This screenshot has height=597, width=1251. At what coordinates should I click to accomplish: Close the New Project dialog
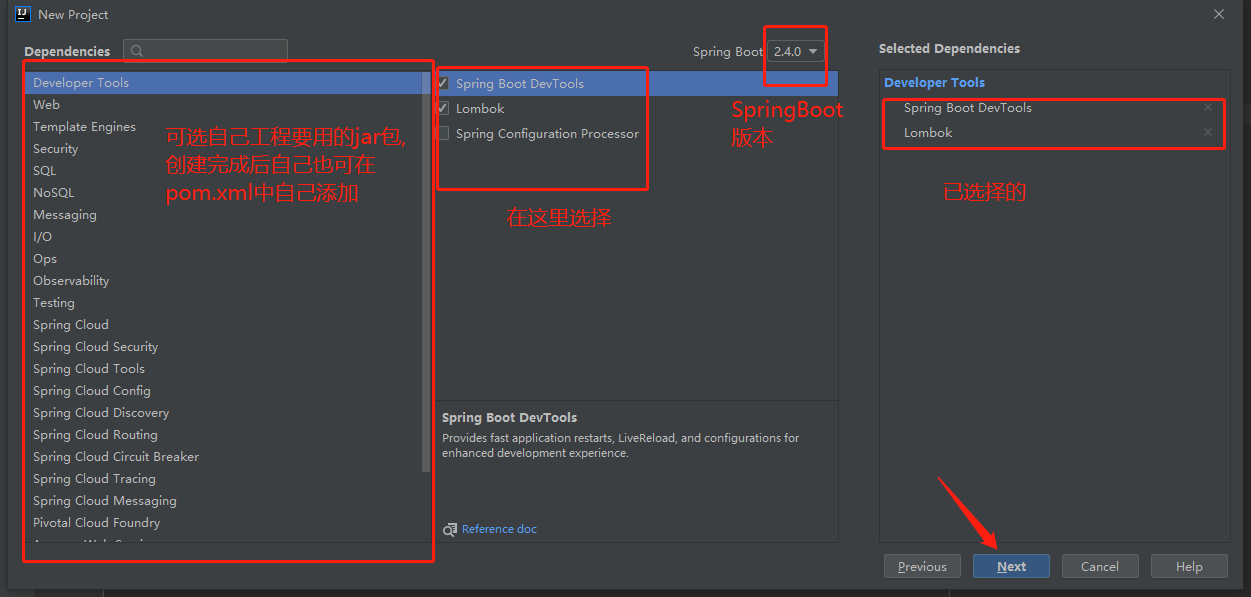[1219, 14]
